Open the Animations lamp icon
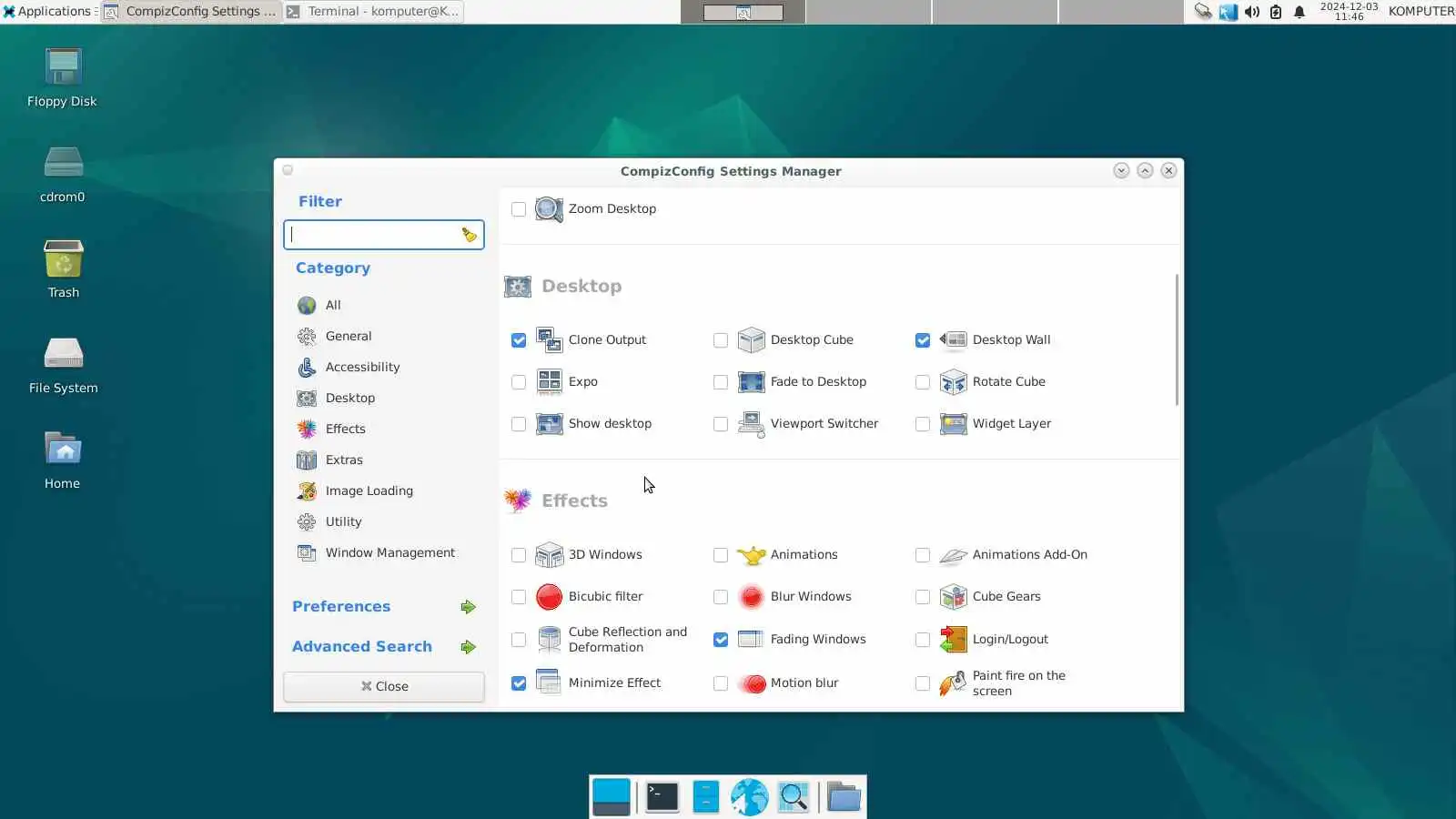This screenshot has height=819, width=1456. point(751,554)
